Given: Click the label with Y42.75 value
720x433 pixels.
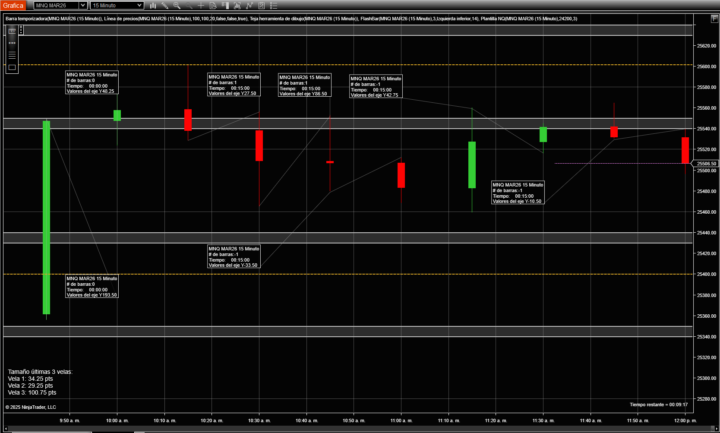Looking at the screenshot, I should point(376,86).
